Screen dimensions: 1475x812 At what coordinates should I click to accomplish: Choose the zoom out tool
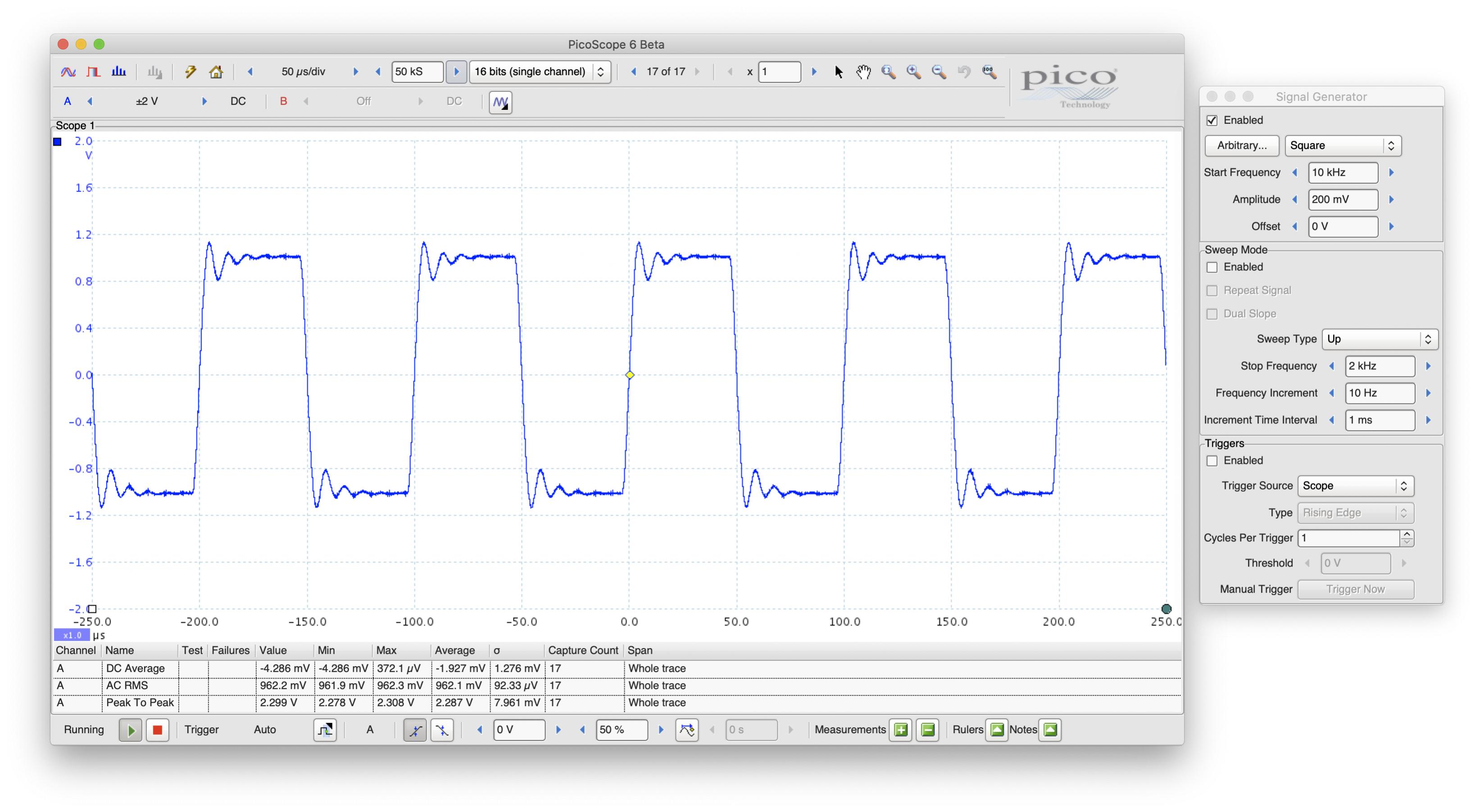[x=939, y=72]
